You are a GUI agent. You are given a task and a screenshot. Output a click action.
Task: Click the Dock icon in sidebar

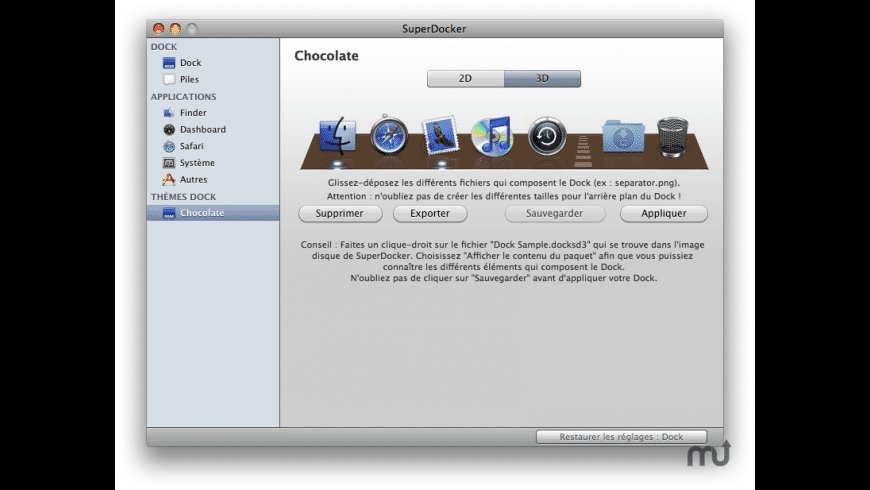coord(169,63)
